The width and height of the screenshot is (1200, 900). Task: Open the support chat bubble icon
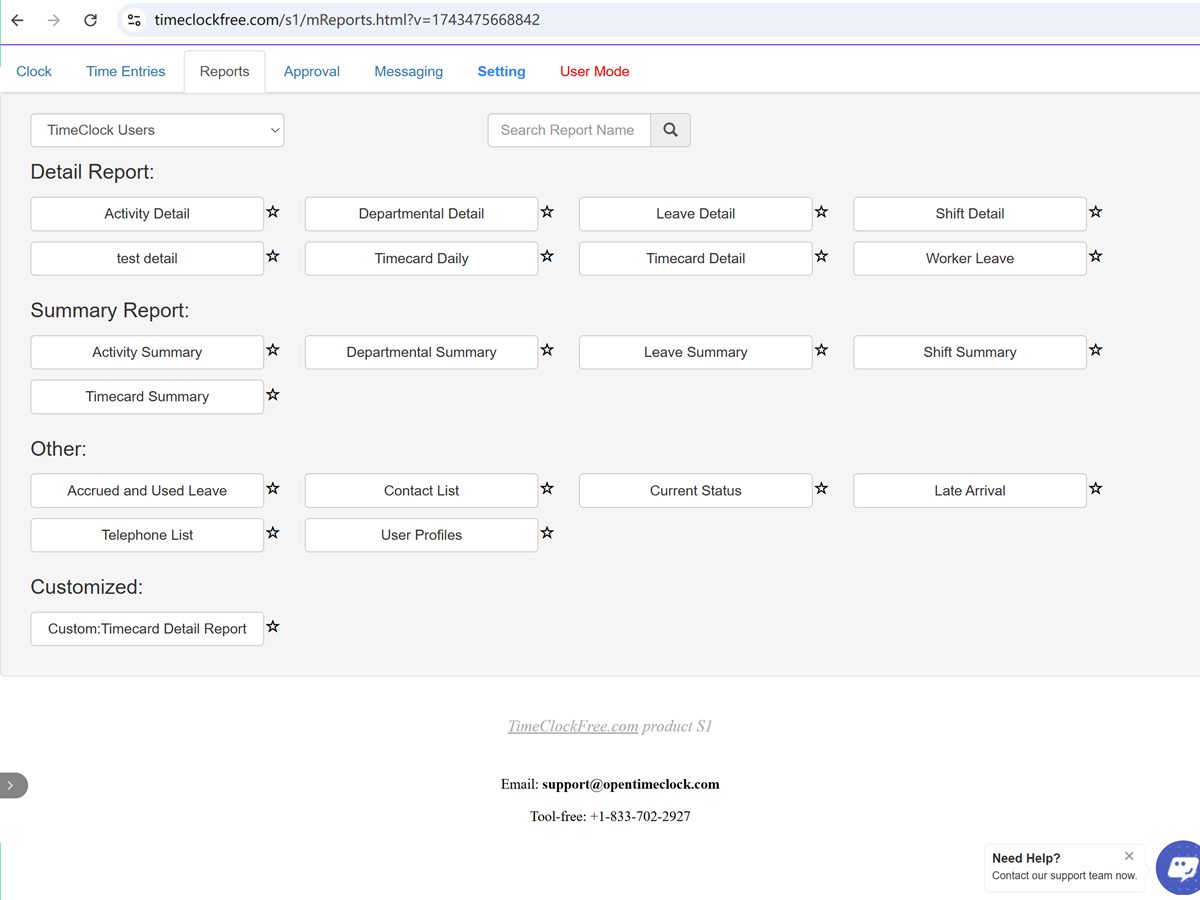click(x=1180, y=867)
